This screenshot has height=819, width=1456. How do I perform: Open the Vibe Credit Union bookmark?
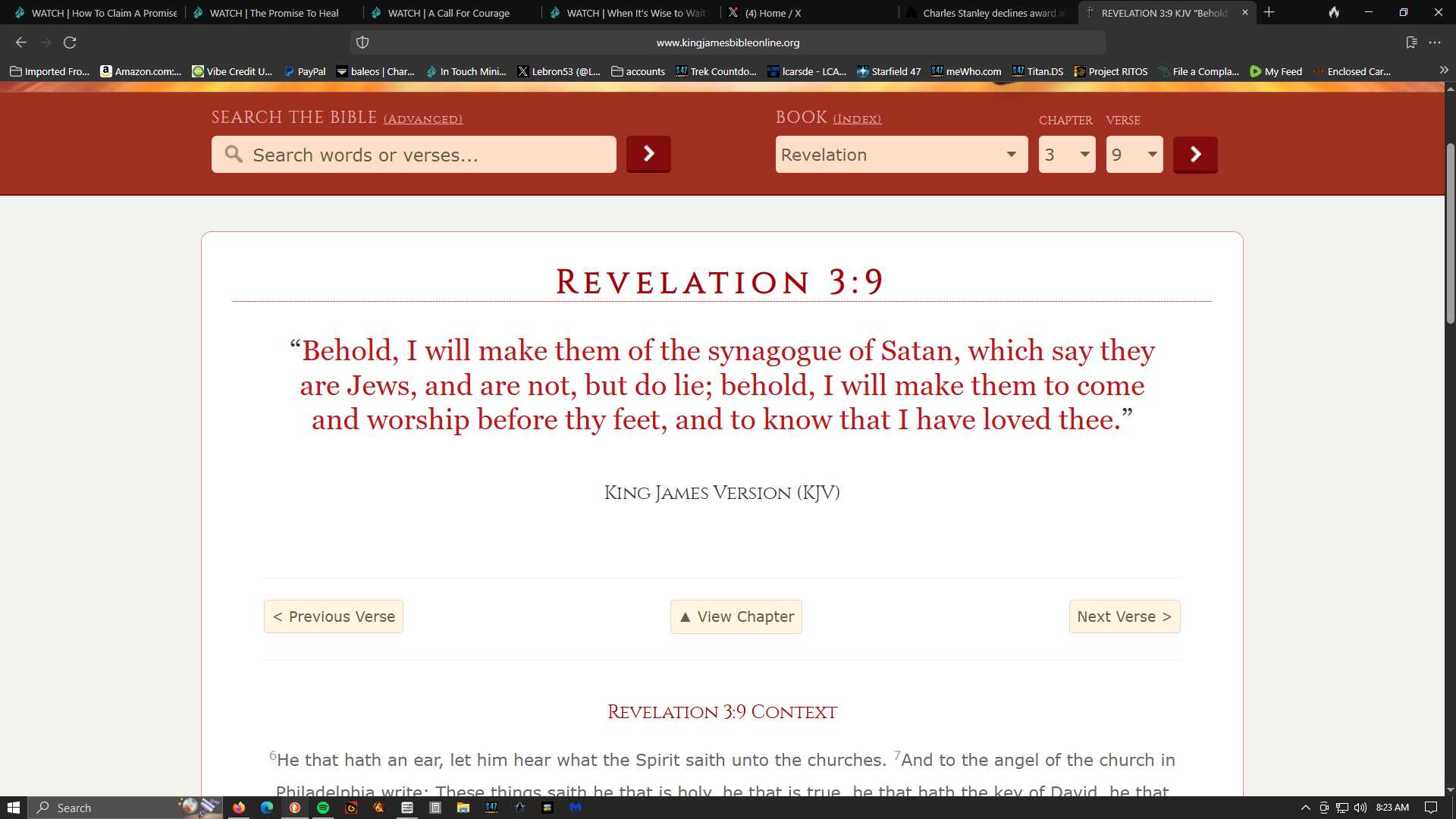click(x=232, y=71)
